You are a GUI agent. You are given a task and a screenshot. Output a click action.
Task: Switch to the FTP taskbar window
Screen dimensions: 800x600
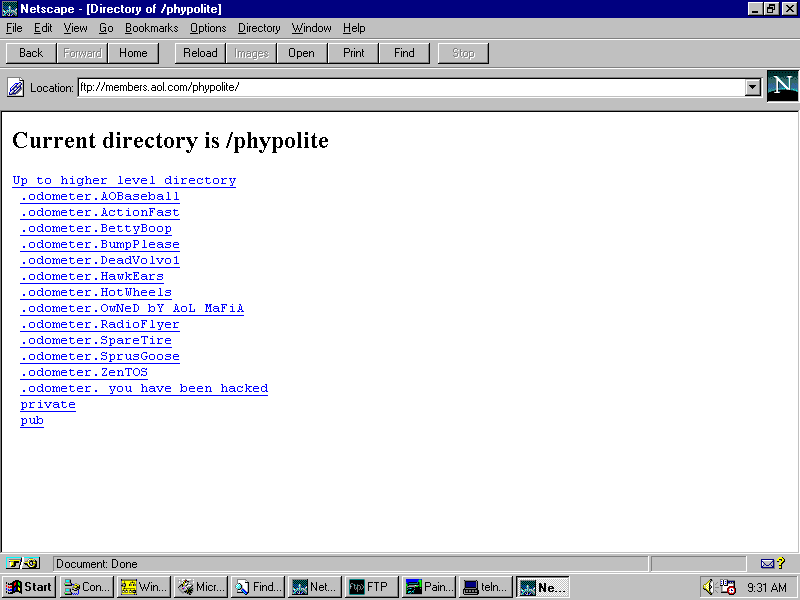tap(372, 587)
